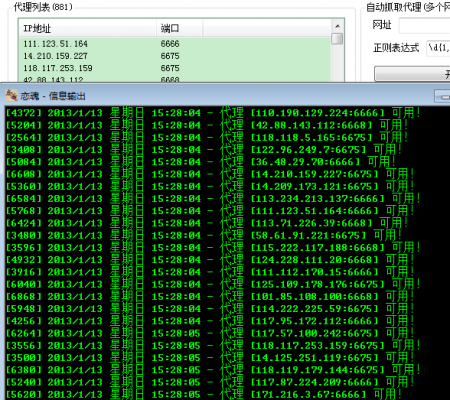Select the 118.117.253.159 row in the proxy list
The height and width of the screenshot is (400, 450).
[x=175, y=68]
